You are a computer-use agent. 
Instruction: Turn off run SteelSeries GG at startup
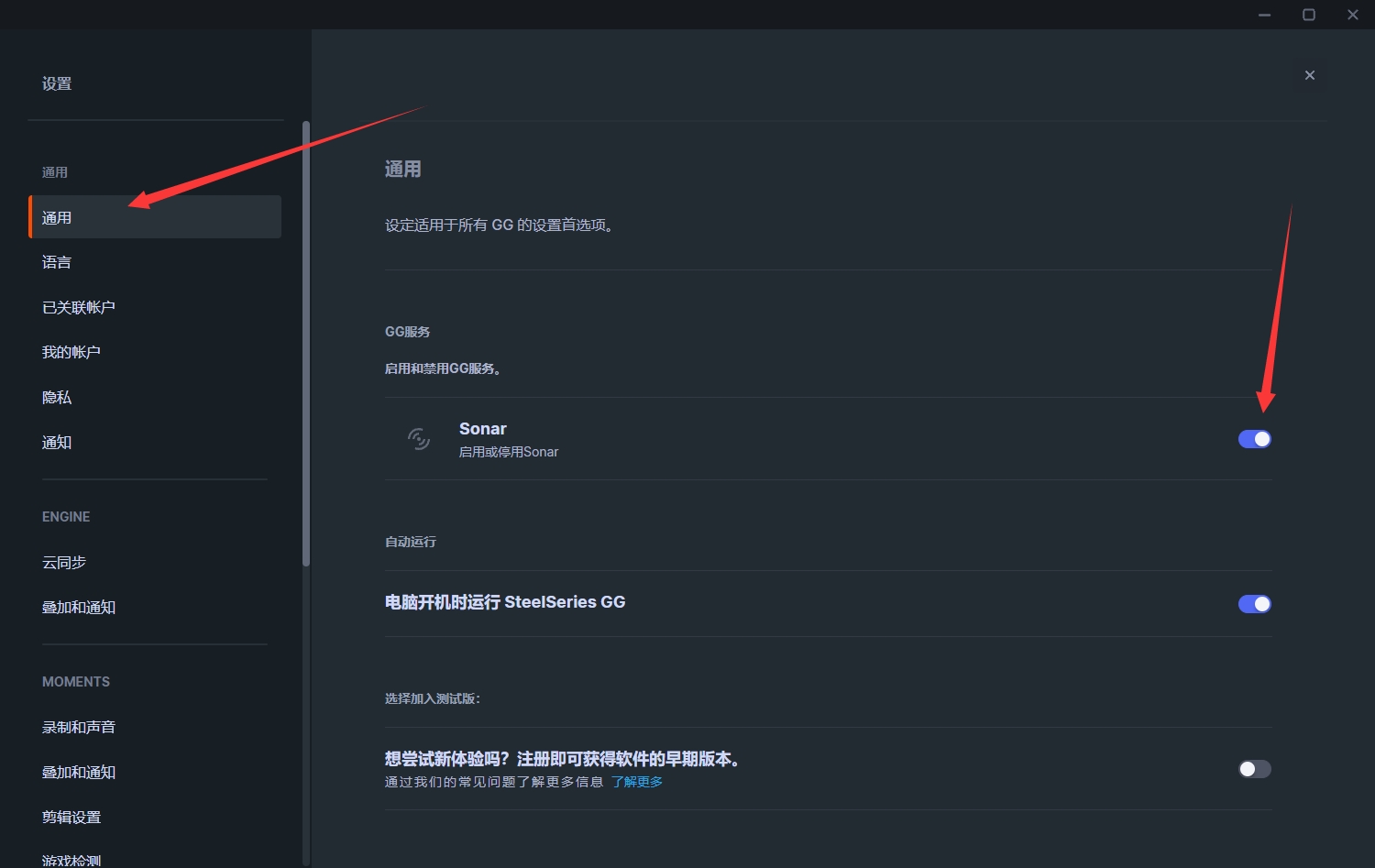point(1254,604)
